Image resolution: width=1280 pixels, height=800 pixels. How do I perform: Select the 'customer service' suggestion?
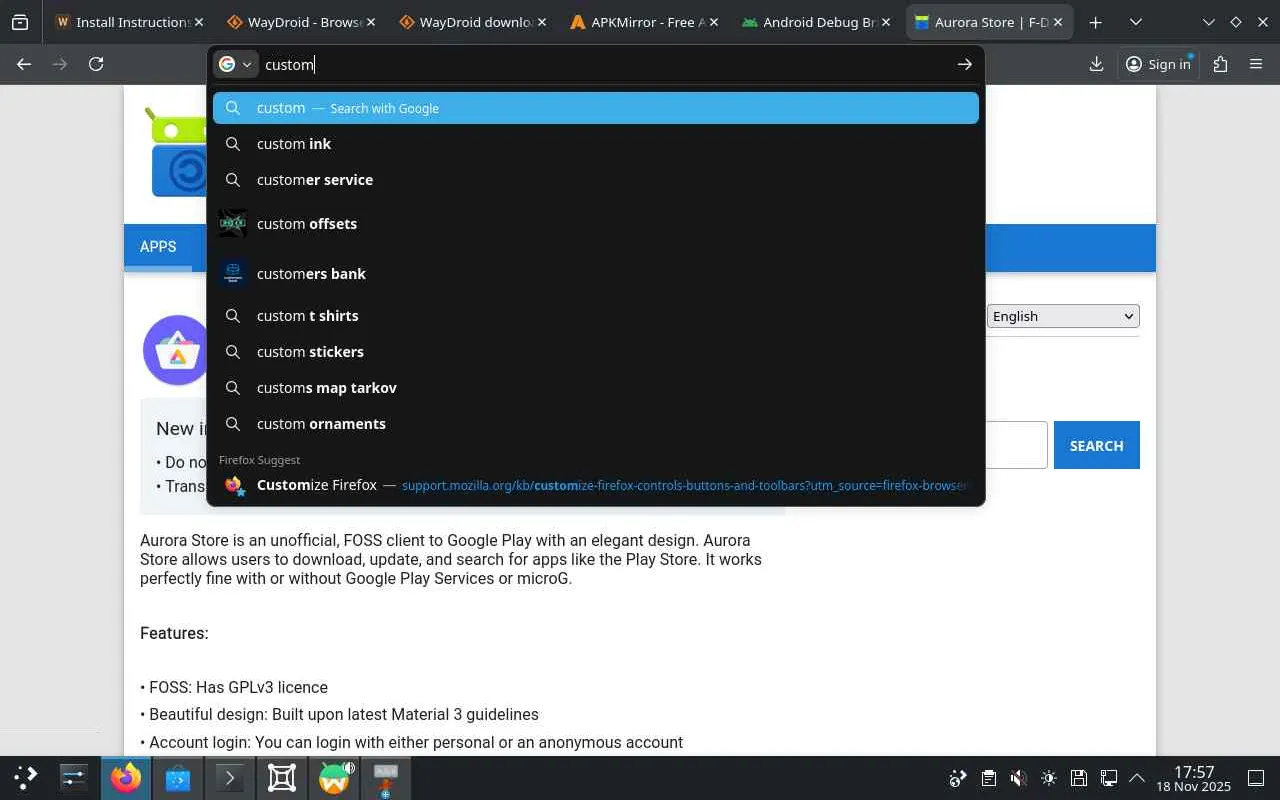596,180
